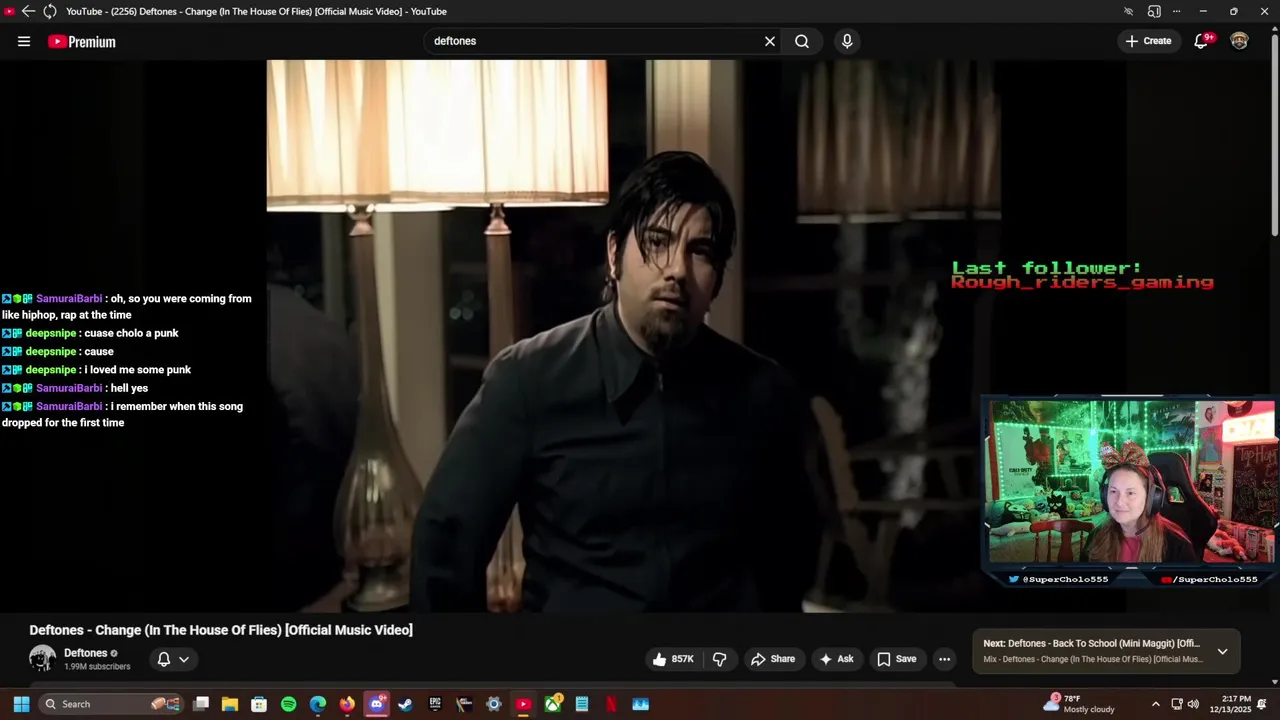The width and height of the screenshot is (1280, 720).
Task: Open the sidebar search icon in title bar
Action: pos(1154,11)
